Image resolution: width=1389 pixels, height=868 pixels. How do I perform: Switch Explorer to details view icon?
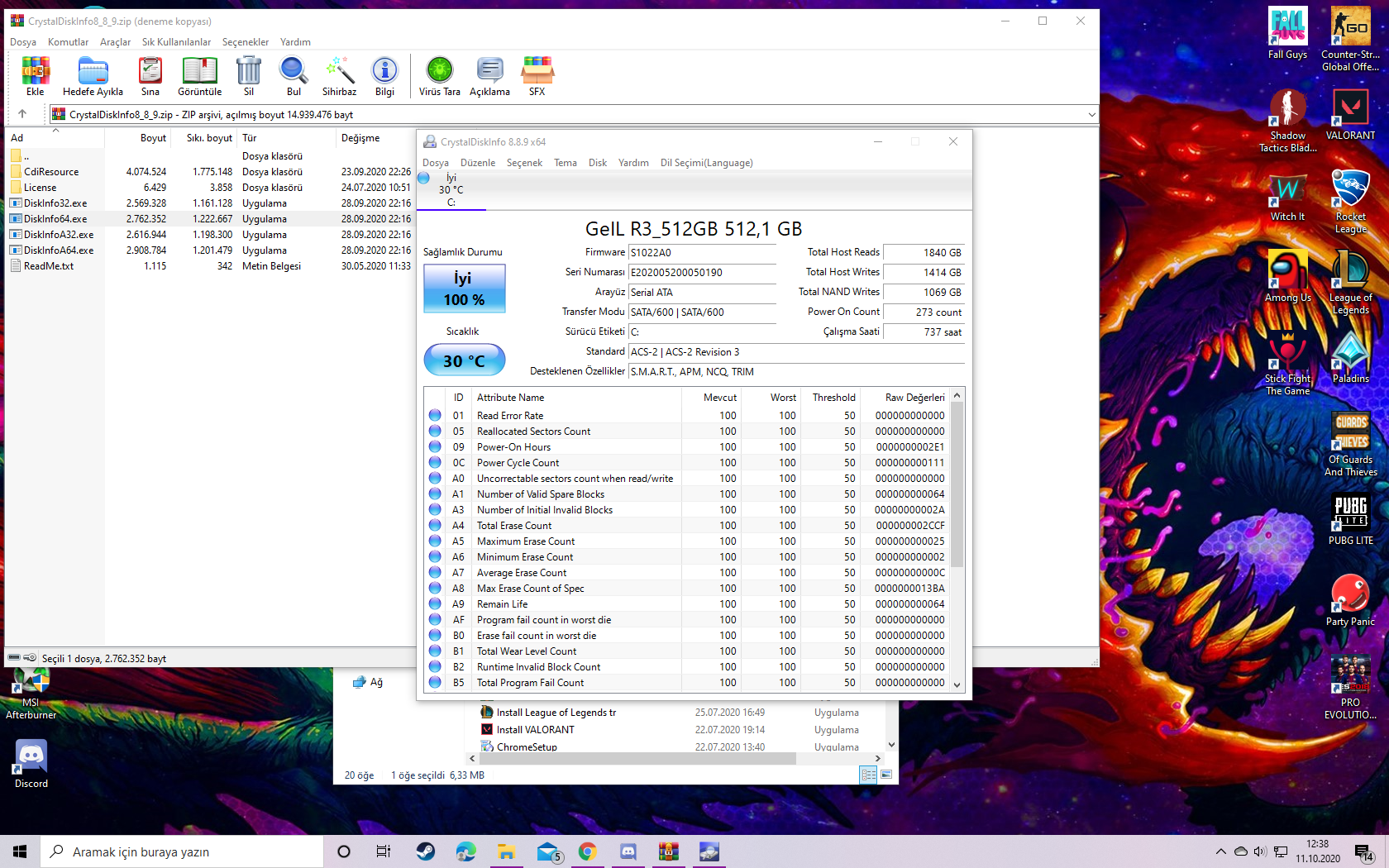coord(868,775)
